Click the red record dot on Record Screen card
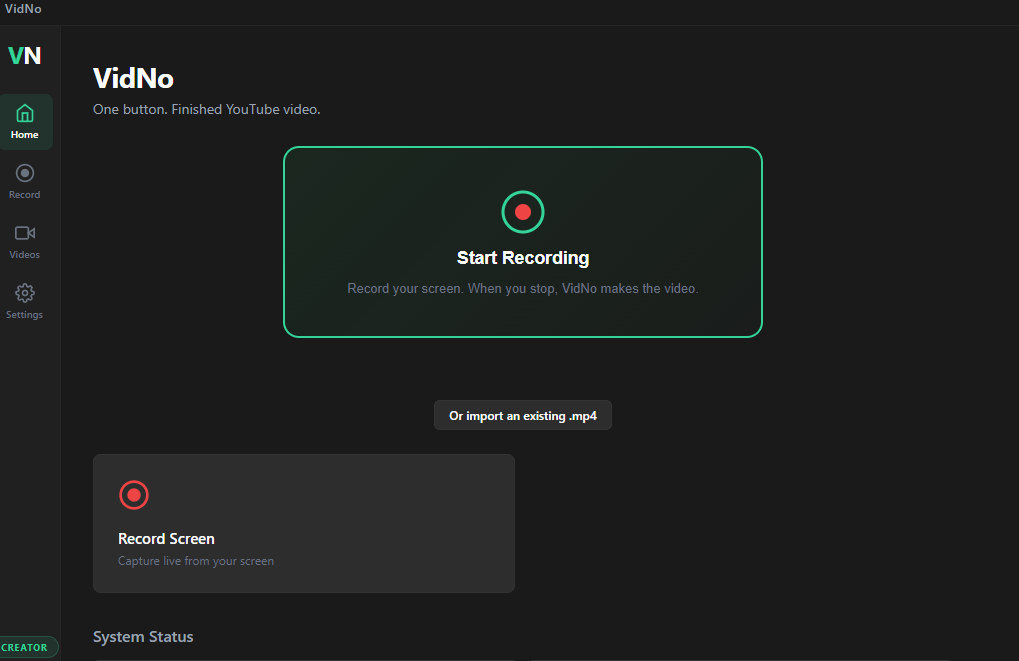 point(133,495)
